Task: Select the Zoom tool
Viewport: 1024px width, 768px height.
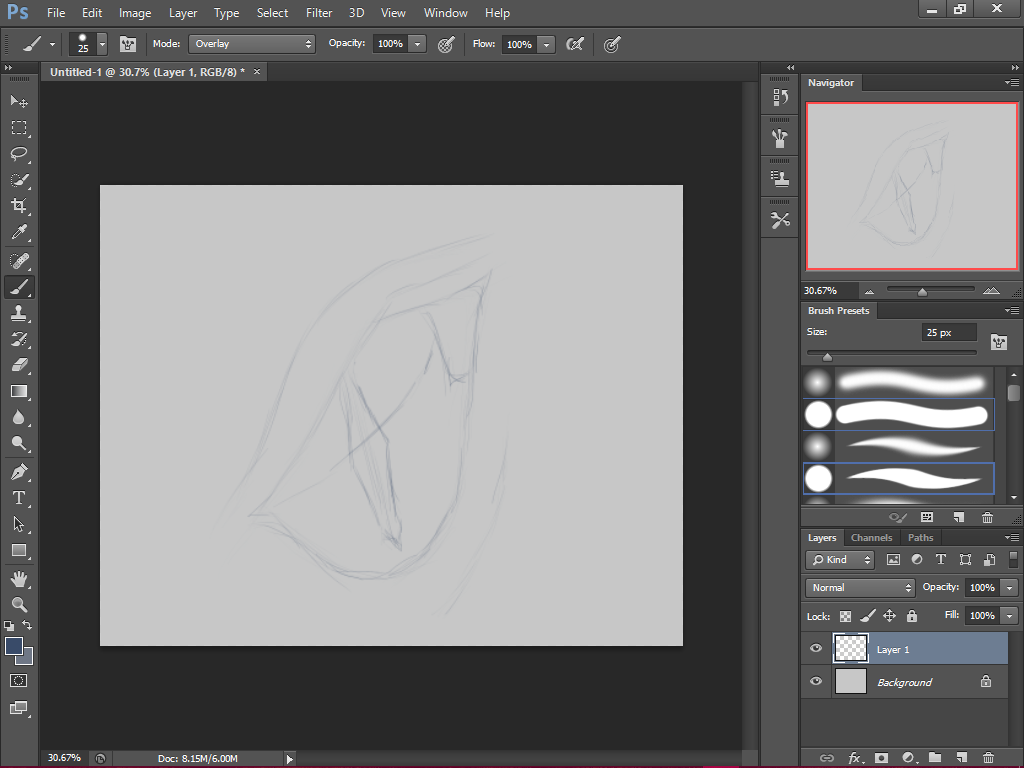Action: click(19, 605)
